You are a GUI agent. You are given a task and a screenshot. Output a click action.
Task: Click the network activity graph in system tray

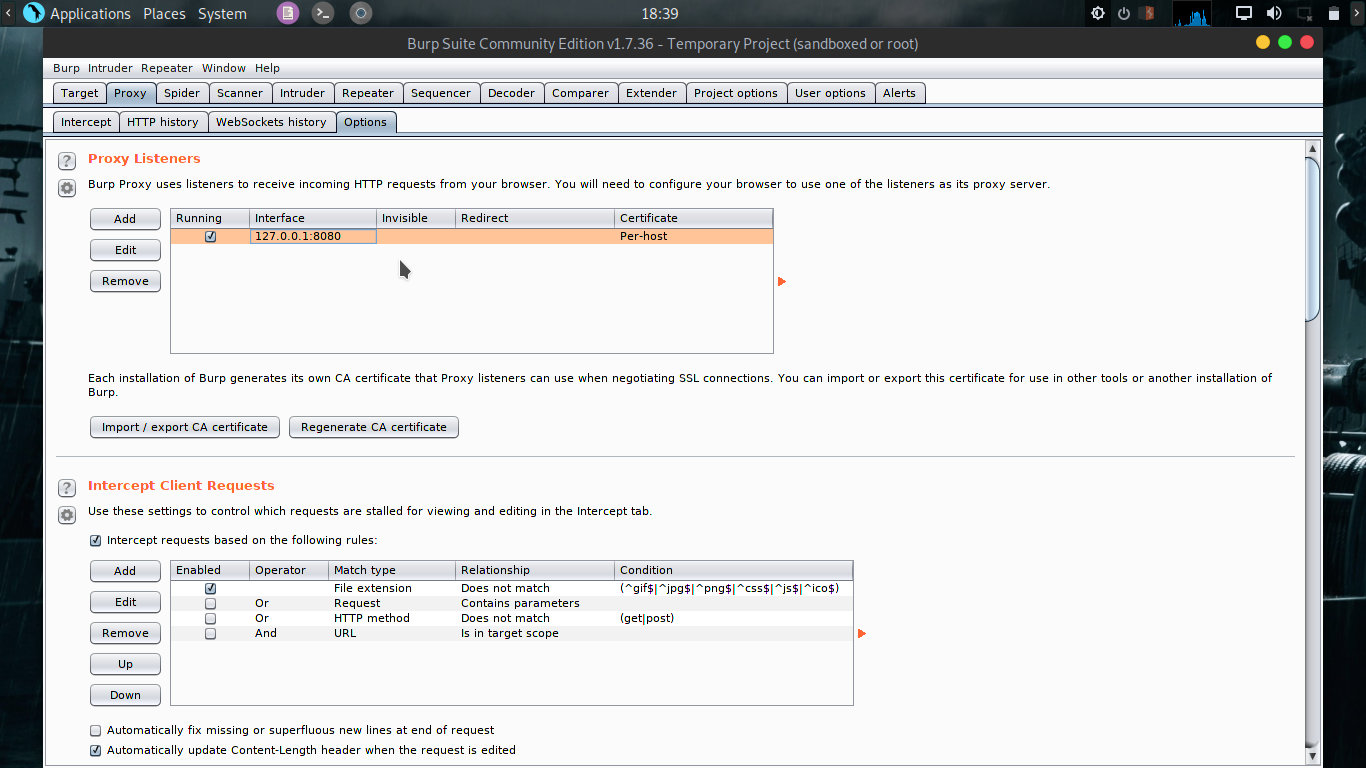(1191, 14)
